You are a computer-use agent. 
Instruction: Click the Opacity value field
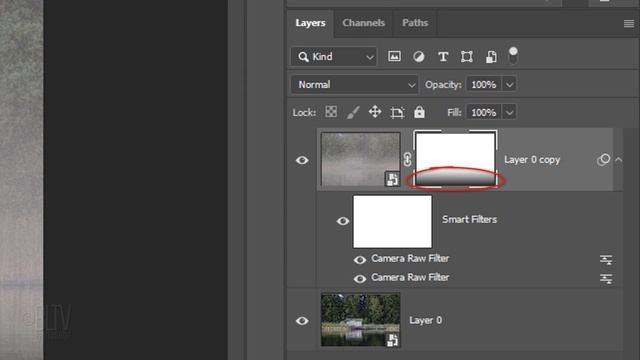click(x=484, y=84)
